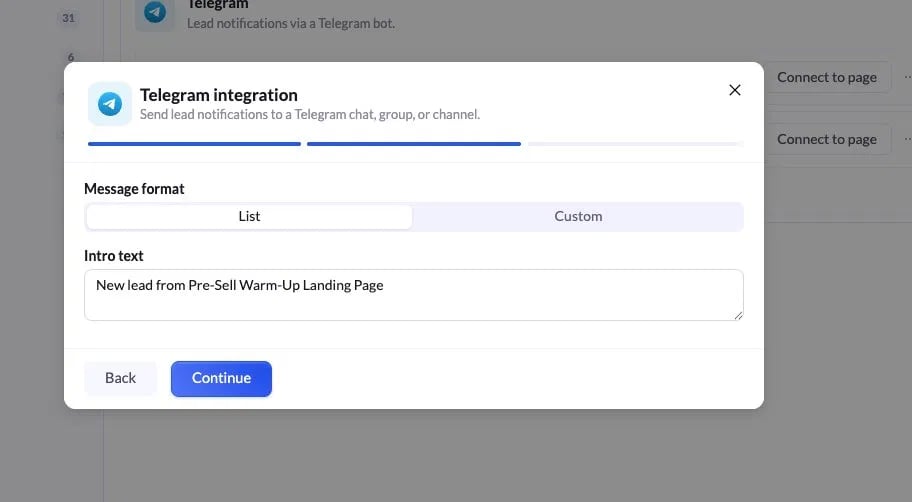The image size is (912, 502).
Task: Click 'Lead notifications via a Telegram bot.' text
Action: (291, 24)
